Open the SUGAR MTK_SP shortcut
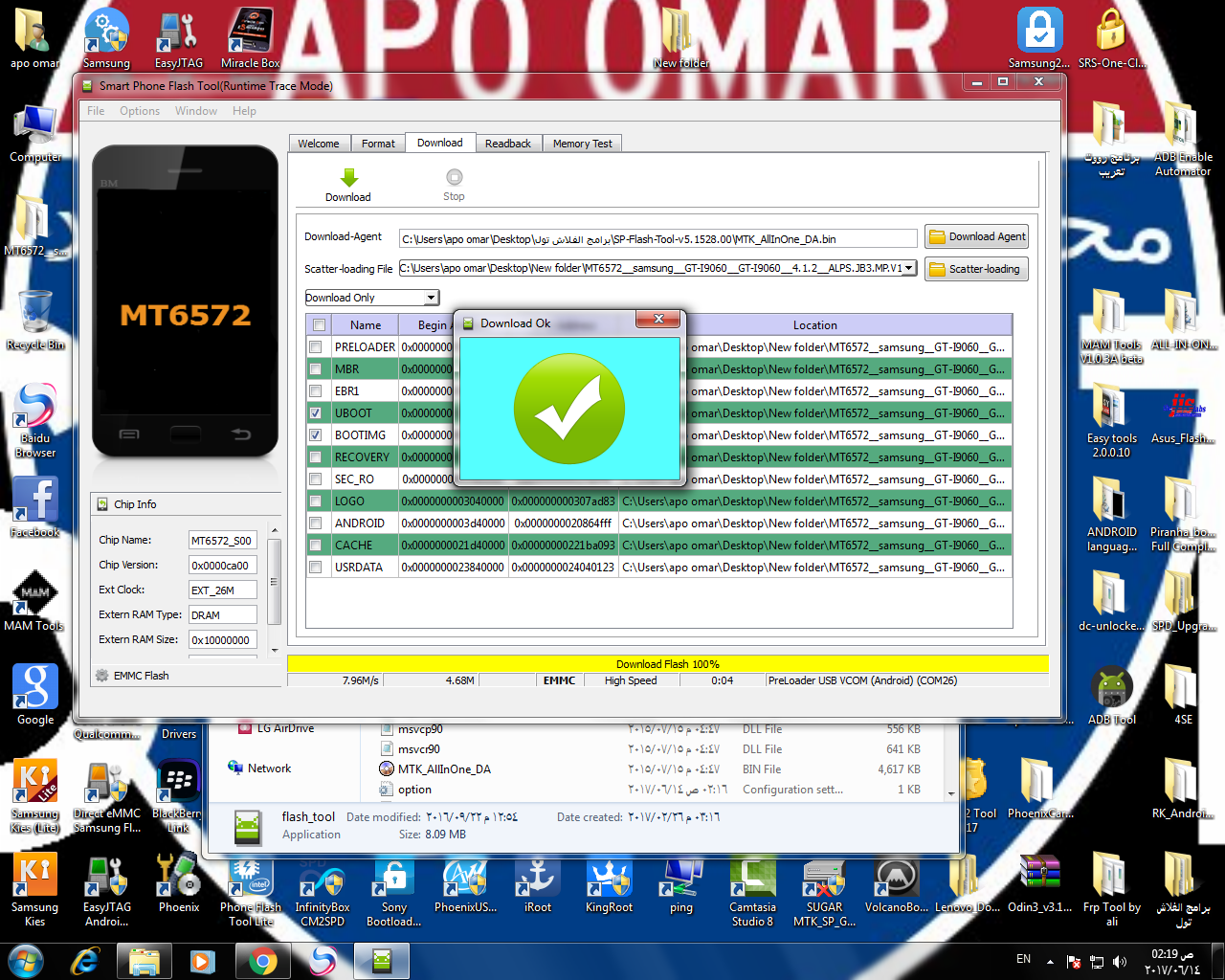The width and height of the screenshot is (1225, 980). 824,892
